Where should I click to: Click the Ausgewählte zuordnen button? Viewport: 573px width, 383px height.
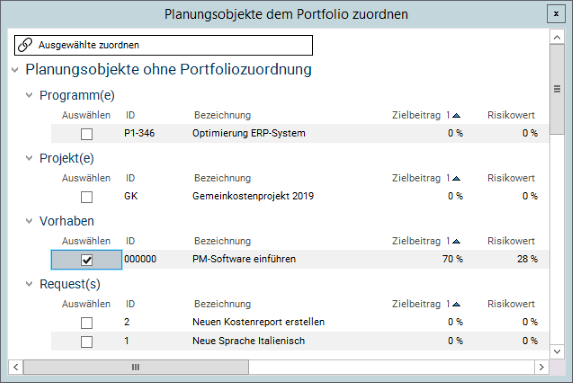pyautogui.click(x=163, y=45)
